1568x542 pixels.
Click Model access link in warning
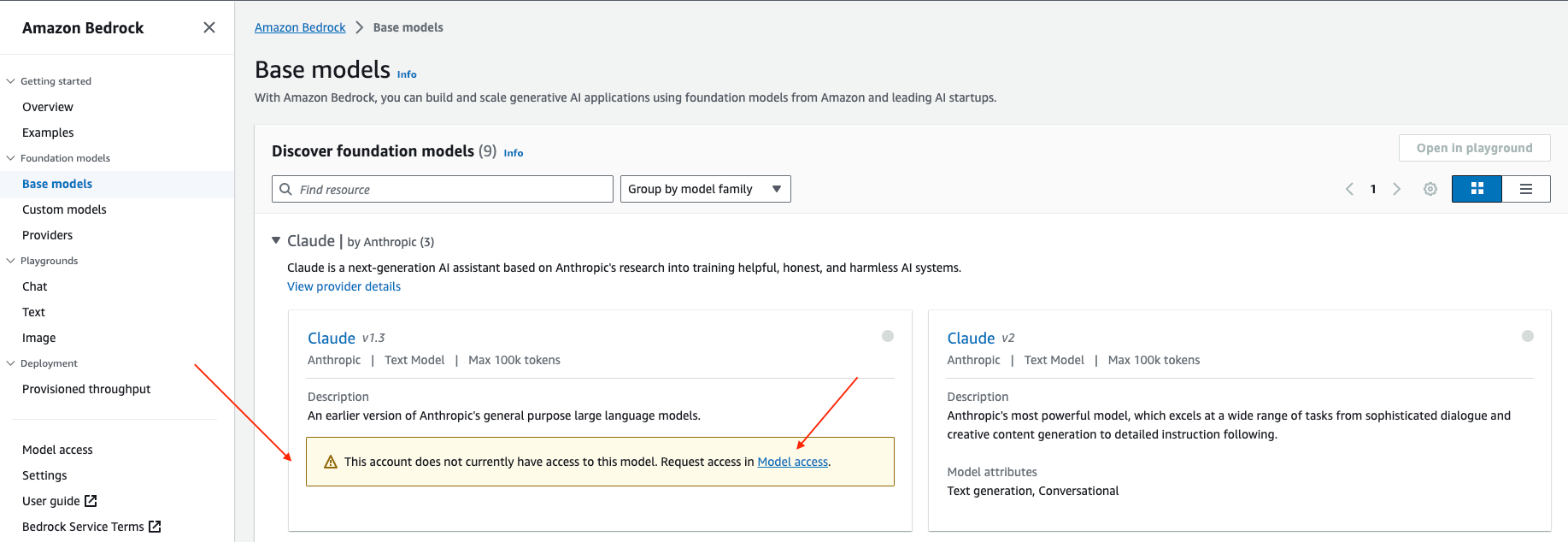point(793,462)
